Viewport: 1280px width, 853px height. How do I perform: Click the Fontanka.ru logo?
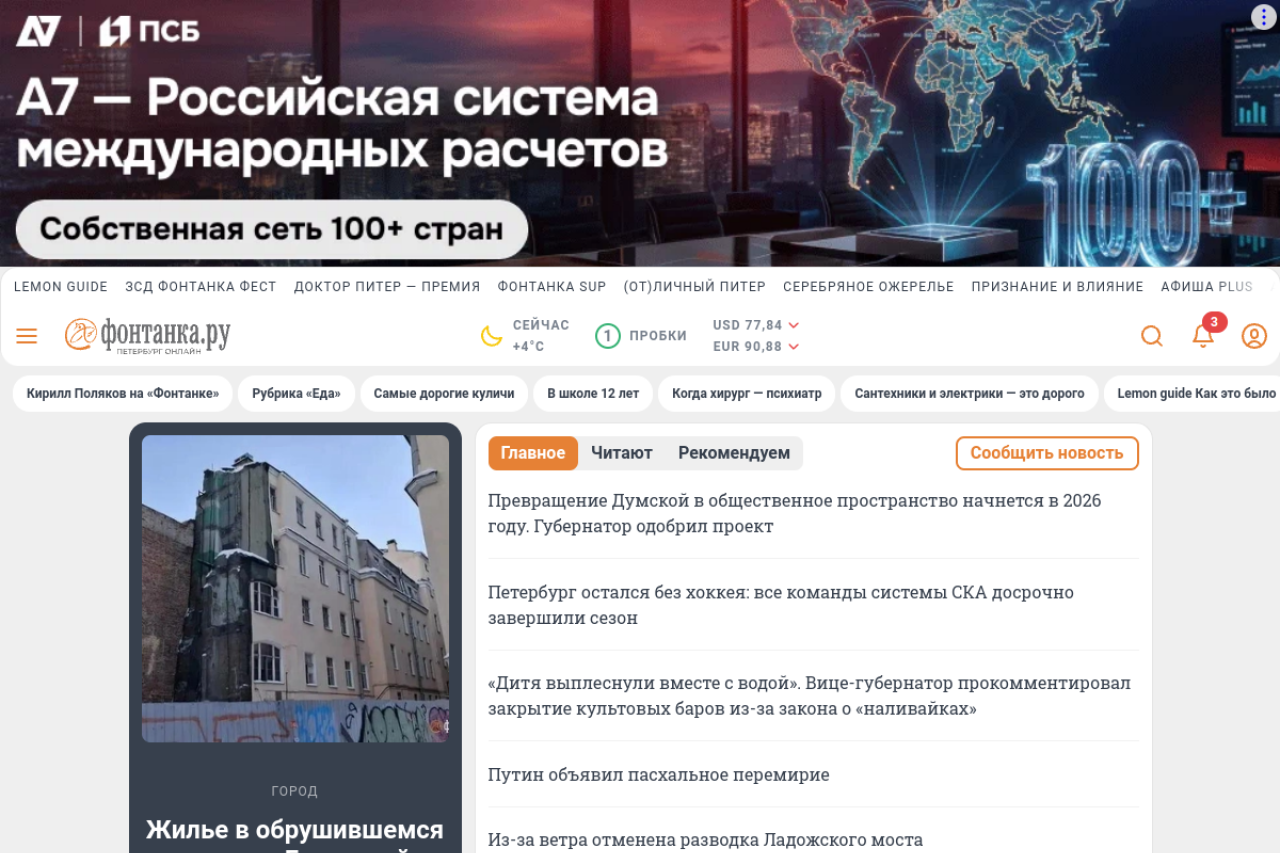(x=148, y=336)
